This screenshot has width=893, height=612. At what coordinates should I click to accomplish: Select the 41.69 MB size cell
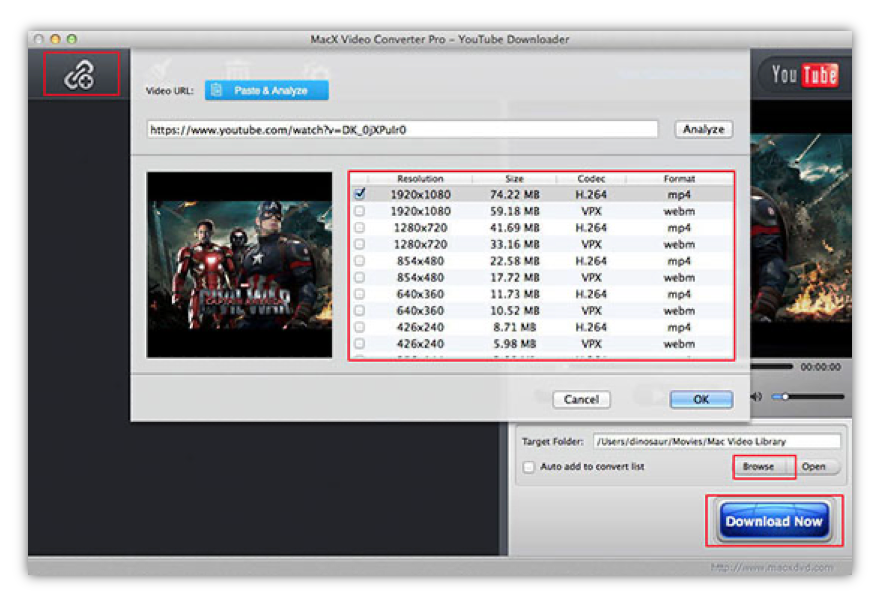point(514,228)
